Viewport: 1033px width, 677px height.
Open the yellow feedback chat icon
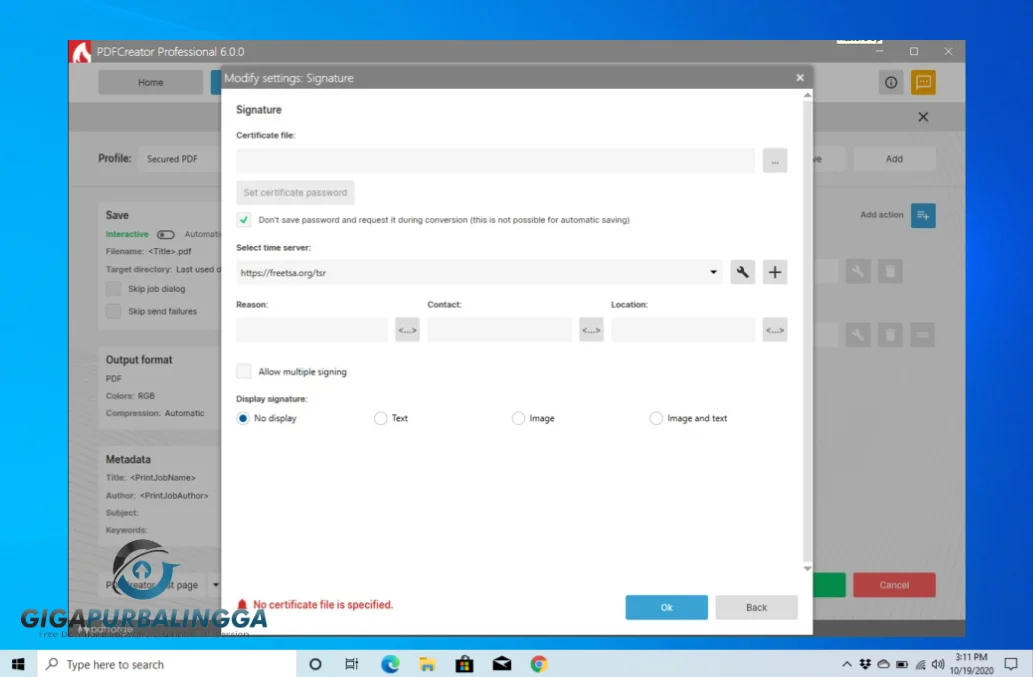921,82
